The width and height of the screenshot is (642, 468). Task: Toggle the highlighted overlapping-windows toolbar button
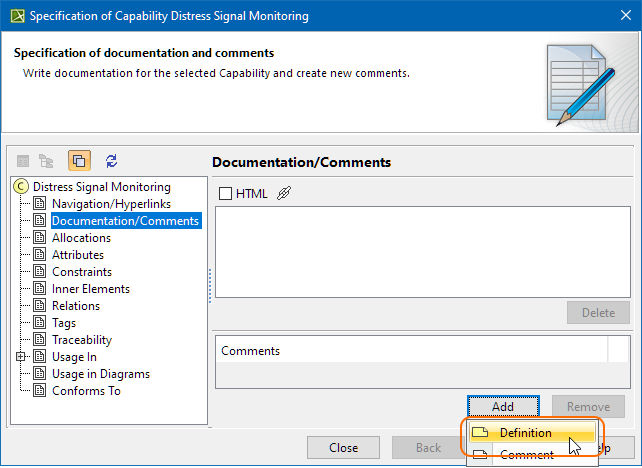pos(80,160)
